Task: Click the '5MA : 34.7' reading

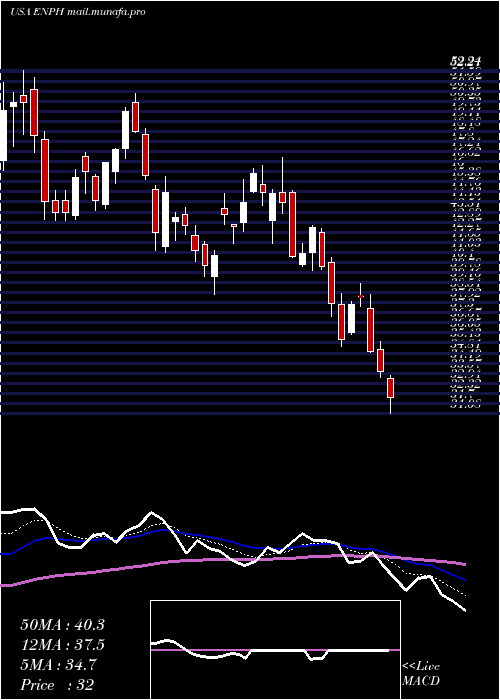Action: [x=59, y=665]
